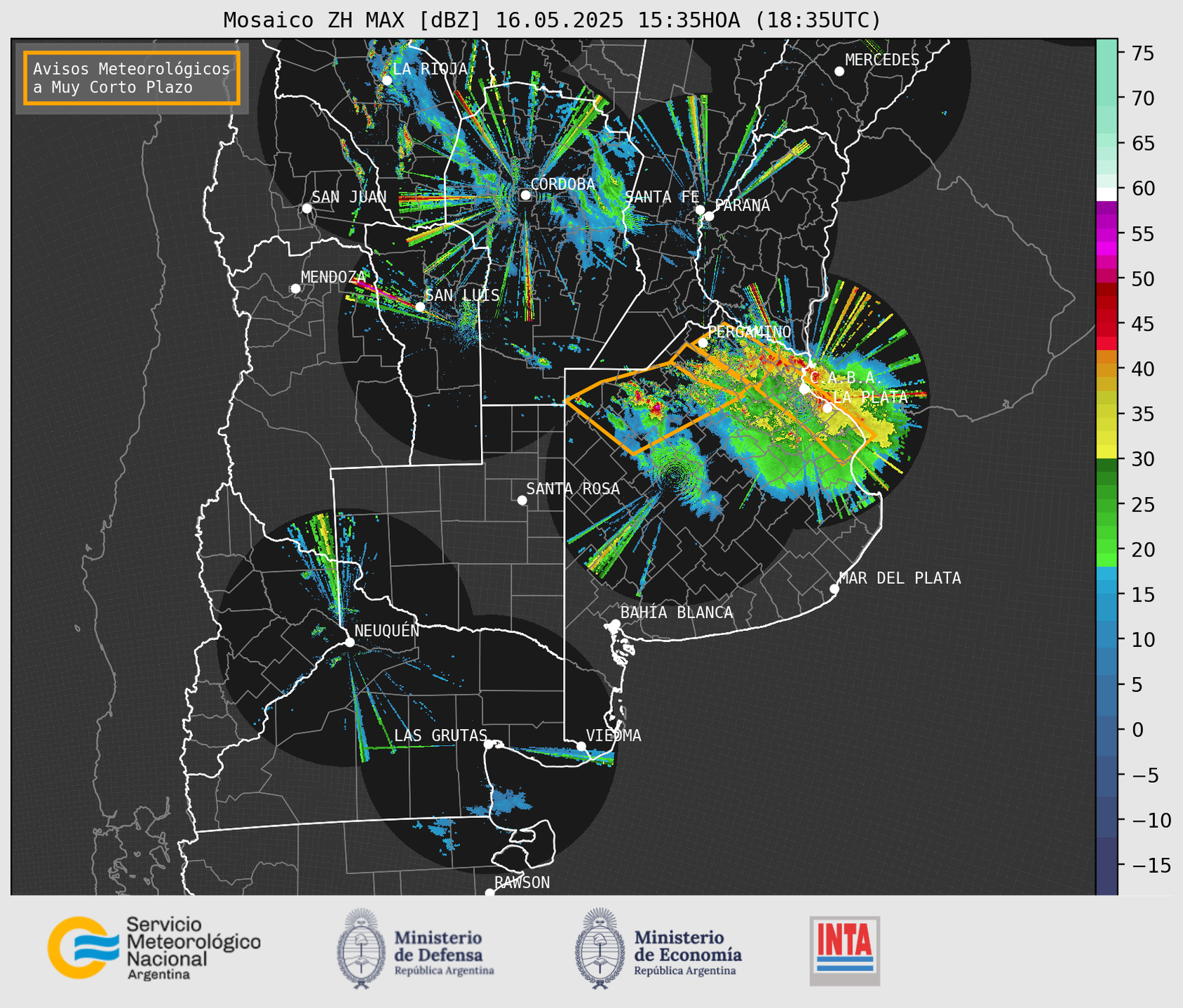Click the light blue 15 dBZ color band
Image resolution: width=1183 pixels, height=1008 pixels.
coord(1107,594)
